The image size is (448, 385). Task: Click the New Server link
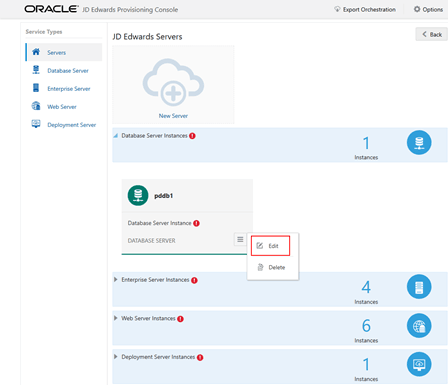(x=173, y=116)
